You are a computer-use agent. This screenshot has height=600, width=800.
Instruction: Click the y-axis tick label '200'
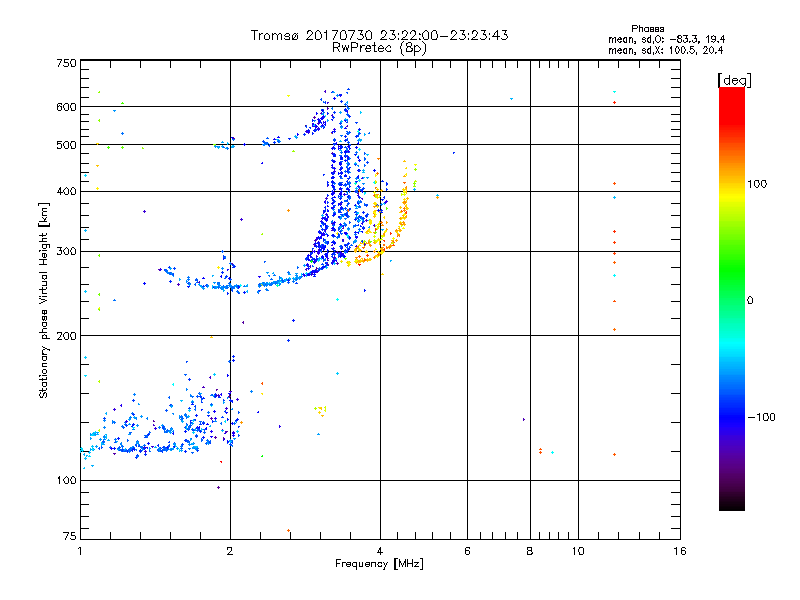[66, 336]
